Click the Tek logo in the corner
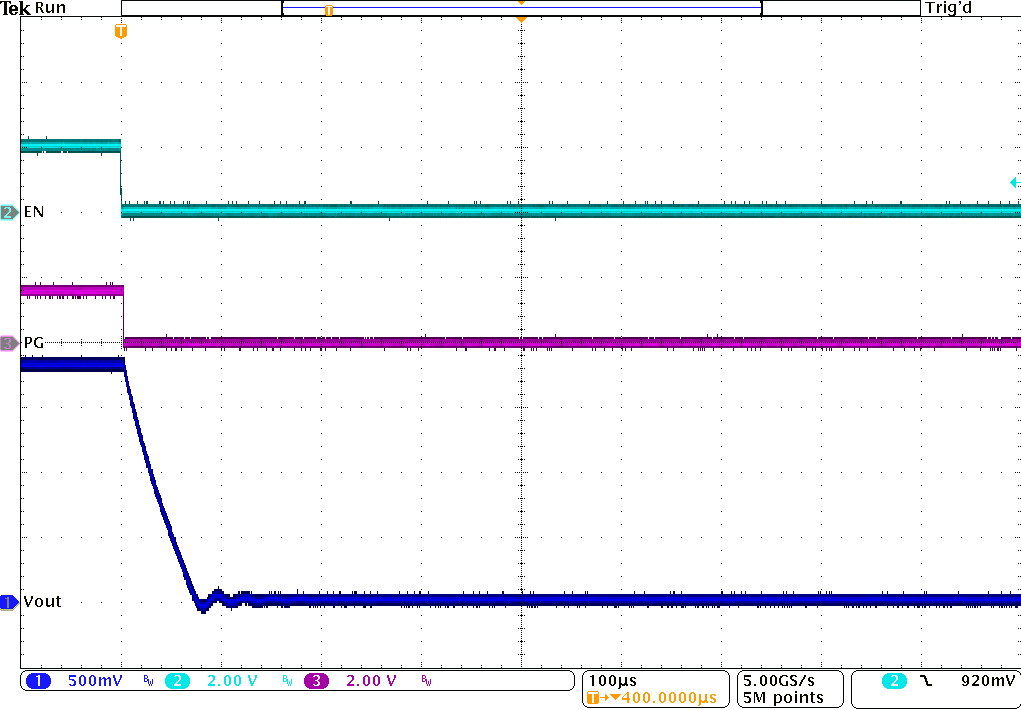The height and width of the screenshot is (710, 1021). (16, 8)
